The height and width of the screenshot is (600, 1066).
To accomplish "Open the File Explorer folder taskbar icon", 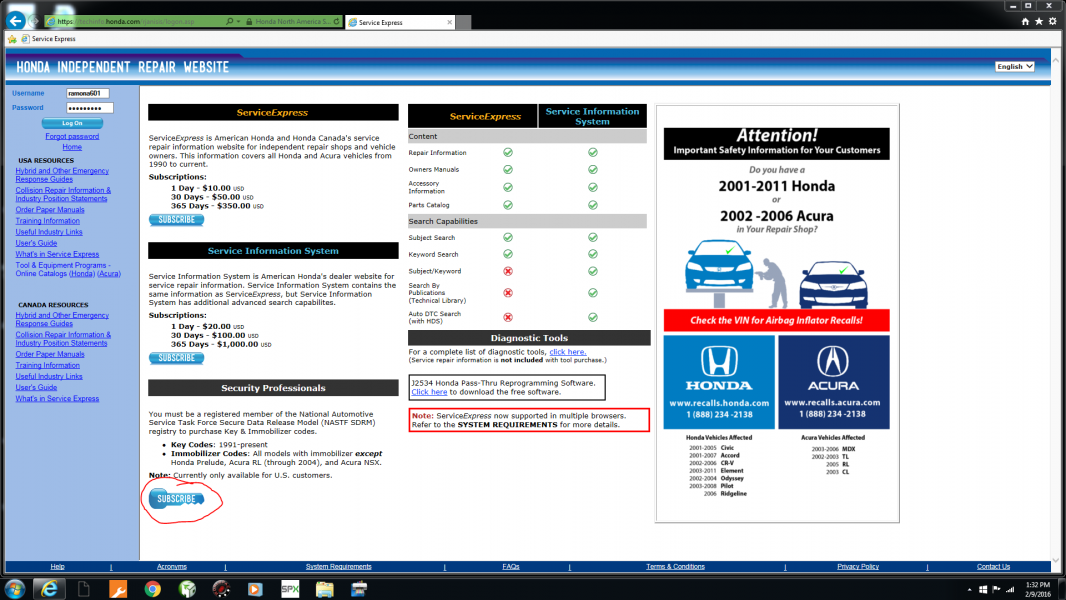I will [324, 589].
